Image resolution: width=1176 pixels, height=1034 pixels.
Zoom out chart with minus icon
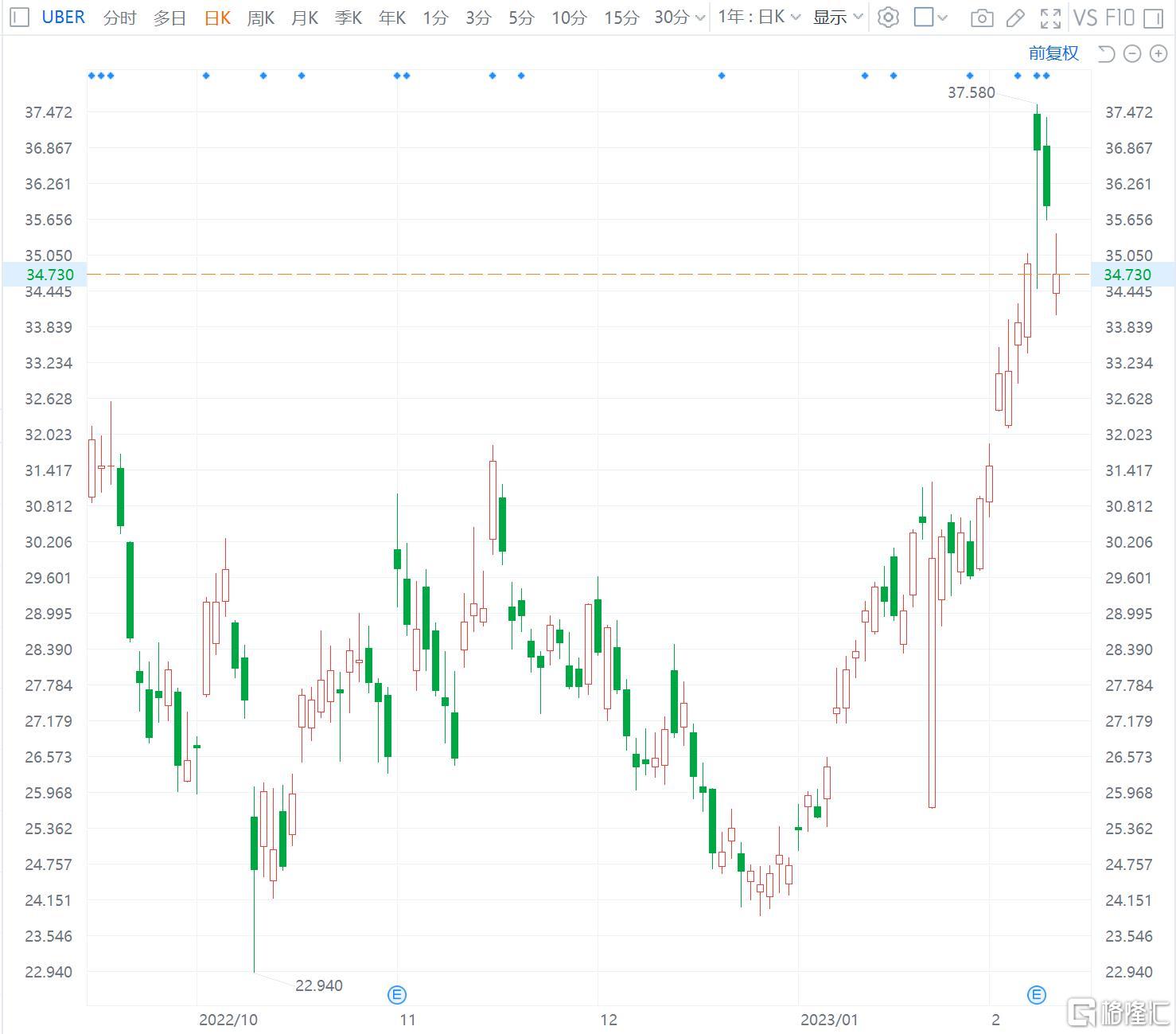click(1132, 53)
